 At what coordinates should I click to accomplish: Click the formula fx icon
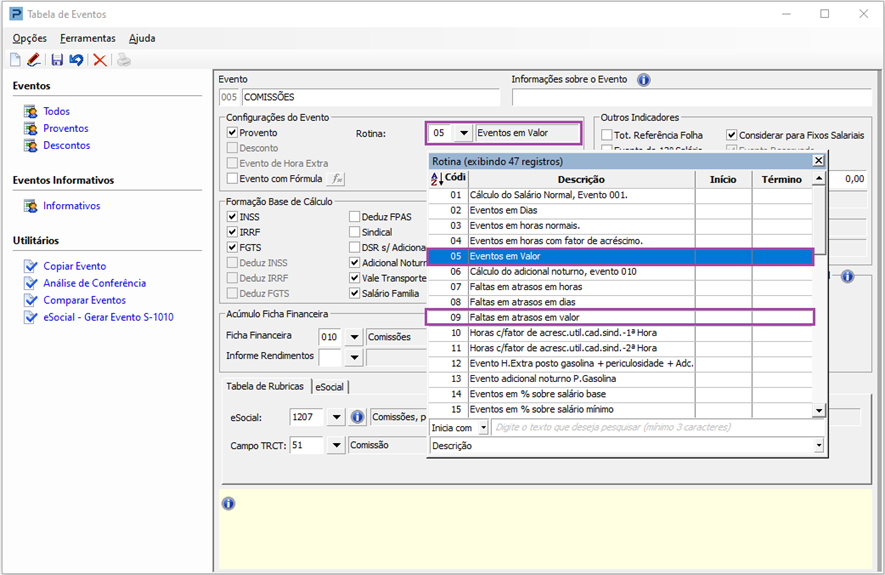[337, 179]
